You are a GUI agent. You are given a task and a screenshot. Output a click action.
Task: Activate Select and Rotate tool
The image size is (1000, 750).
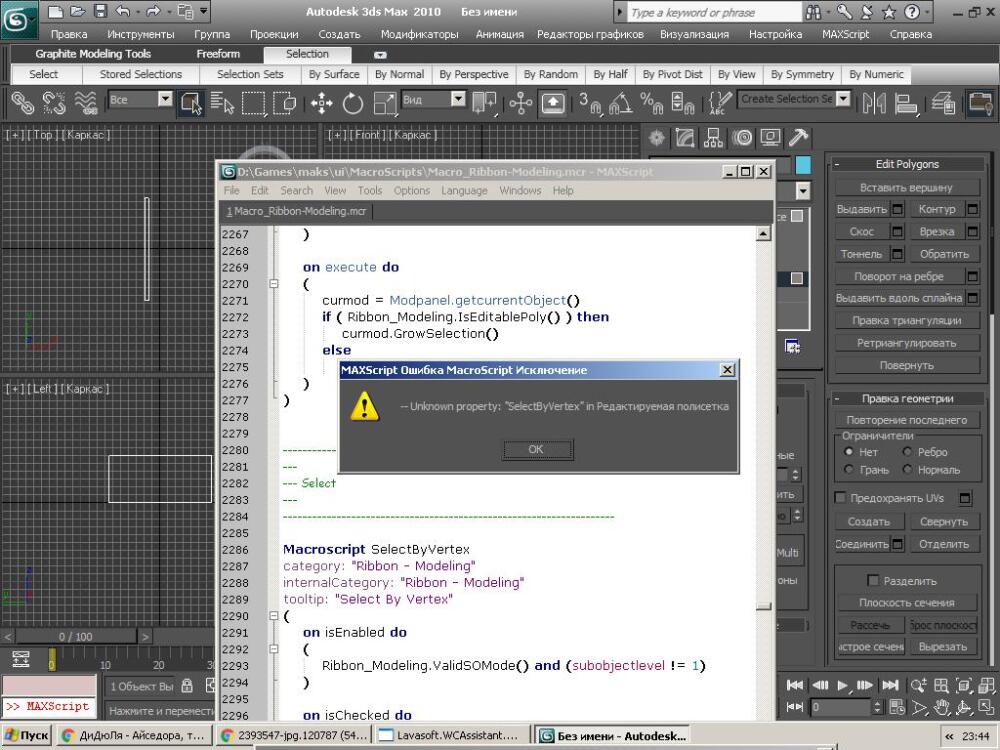pyautogui.click(x=353, y=102)
